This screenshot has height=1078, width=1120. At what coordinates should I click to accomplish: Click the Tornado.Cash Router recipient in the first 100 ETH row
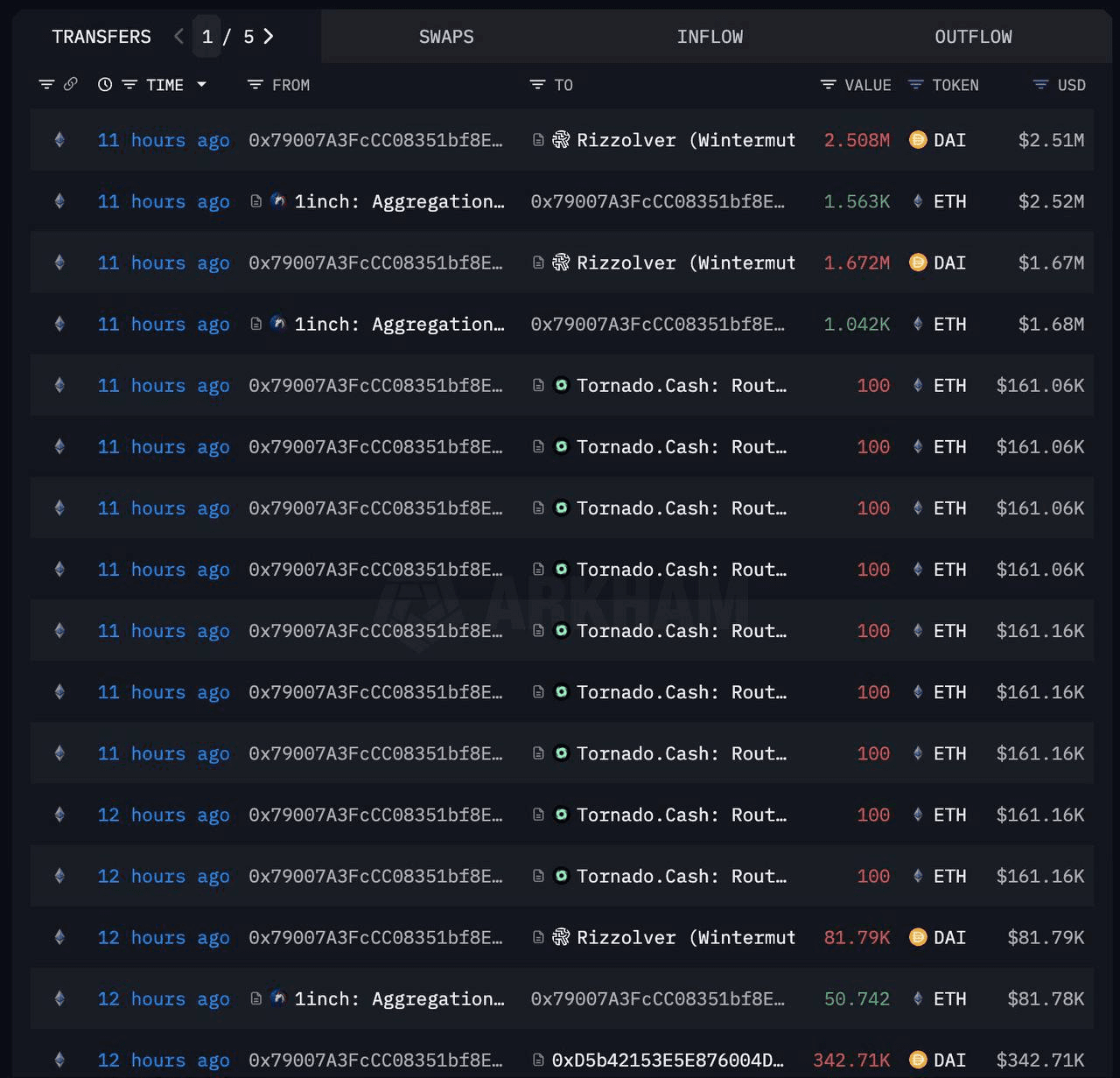pos(681,385)
